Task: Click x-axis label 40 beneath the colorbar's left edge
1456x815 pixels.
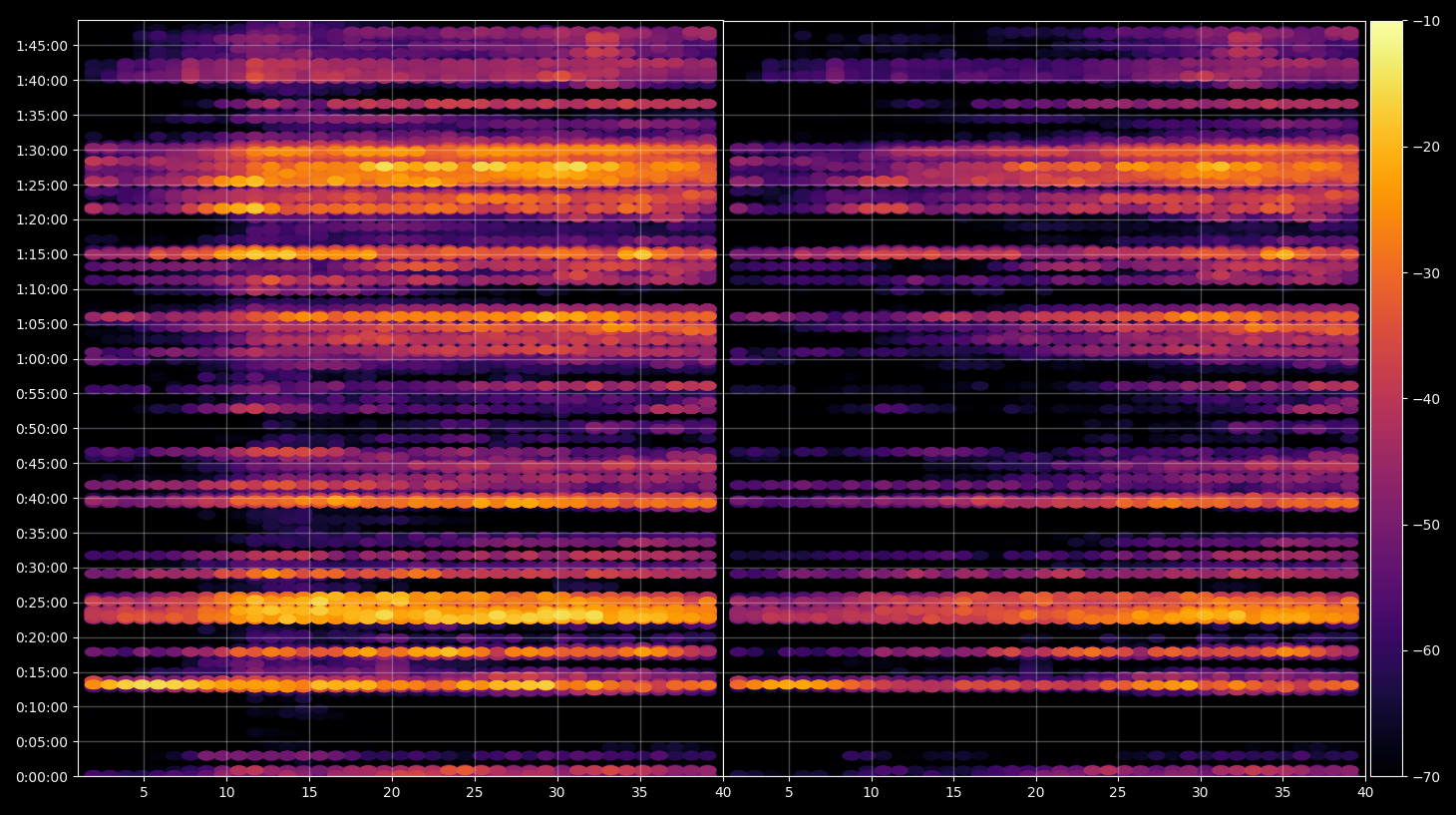Action: (1365, 793)
